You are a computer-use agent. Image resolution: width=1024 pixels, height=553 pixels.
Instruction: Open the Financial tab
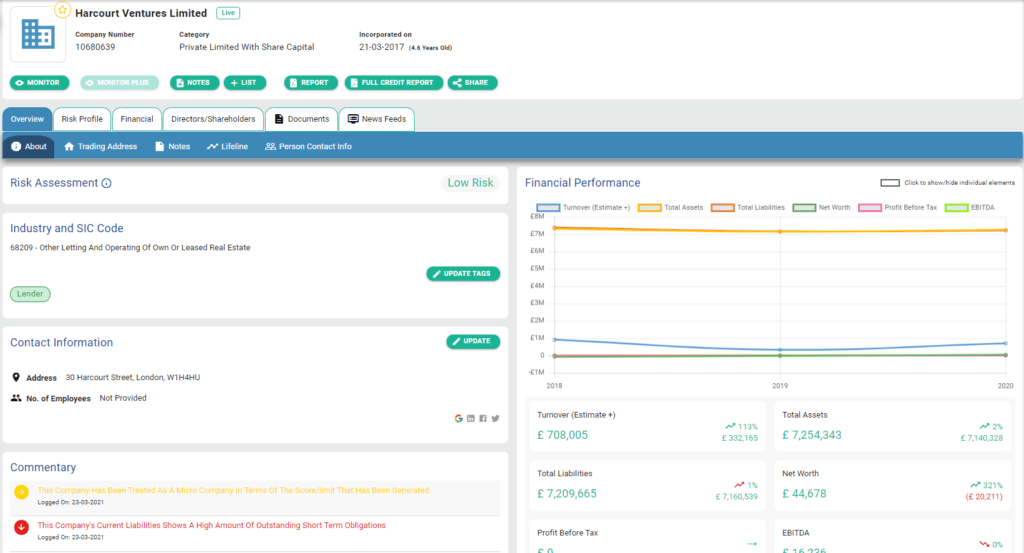coord(137,119)
